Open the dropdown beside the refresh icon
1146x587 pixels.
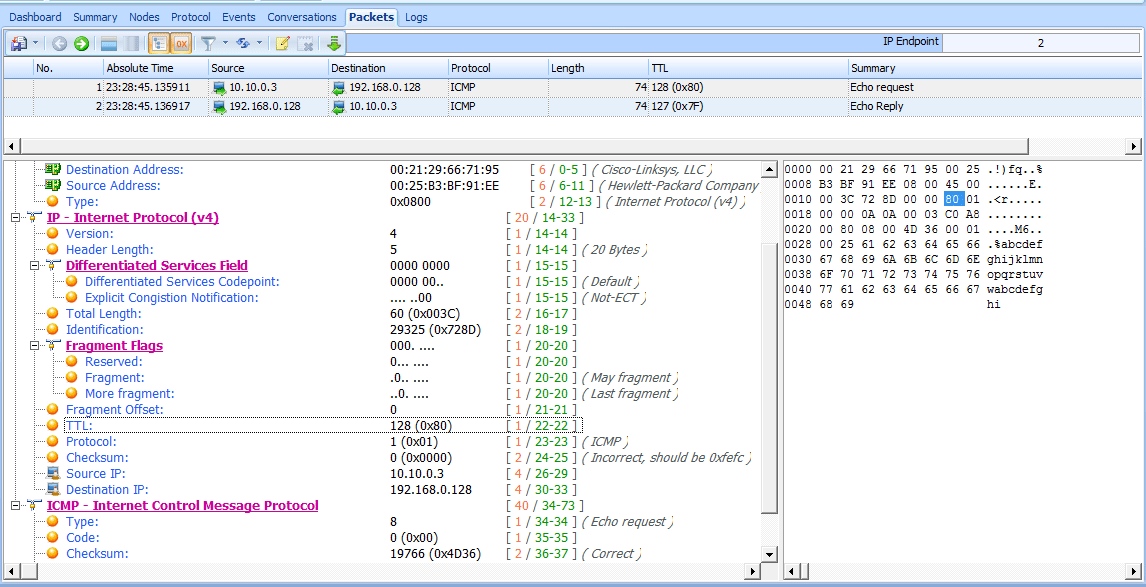(x=259, y=44)
